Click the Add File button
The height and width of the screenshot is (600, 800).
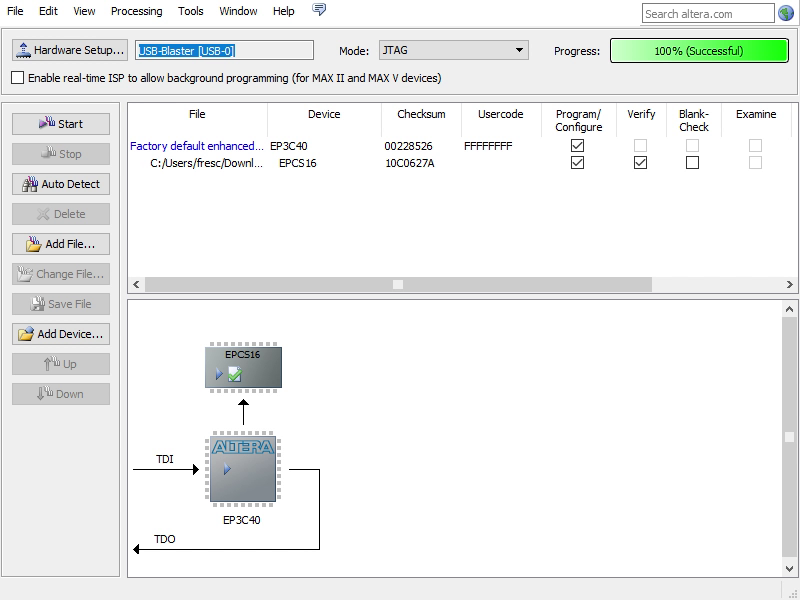(x=61, y=244)
